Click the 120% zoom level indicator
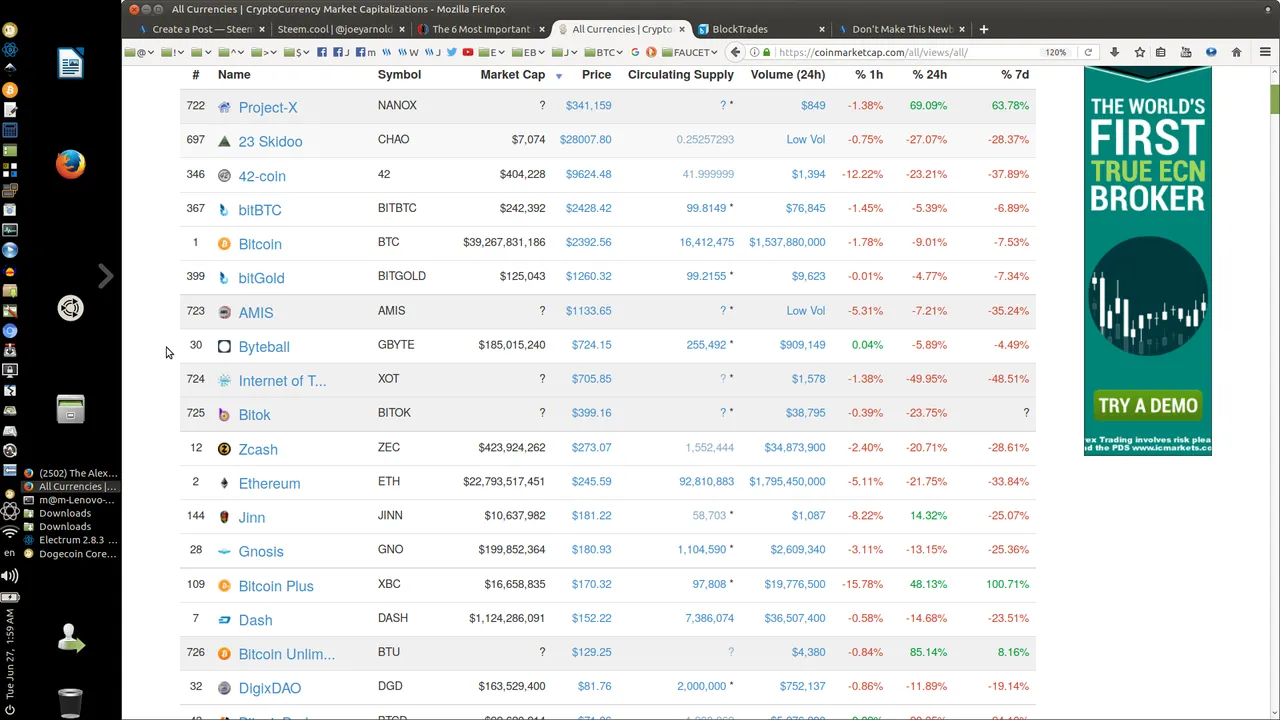The height and width of the screenshot is (720, 1280). pos(1056,52)
